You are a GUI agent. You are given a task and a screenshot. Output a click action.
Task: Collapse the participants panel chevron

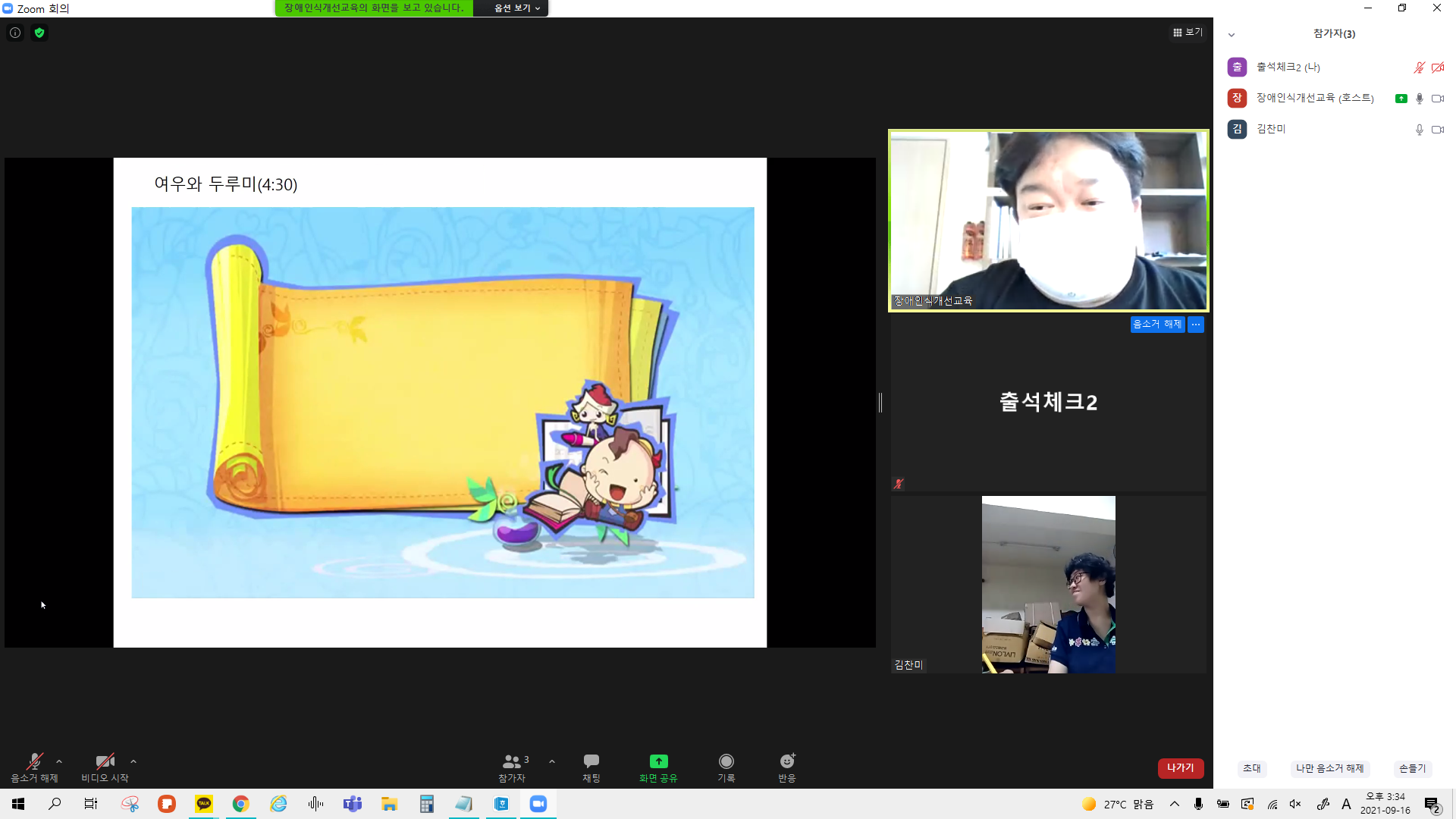pyautogui.click(x=1232, y=34)
